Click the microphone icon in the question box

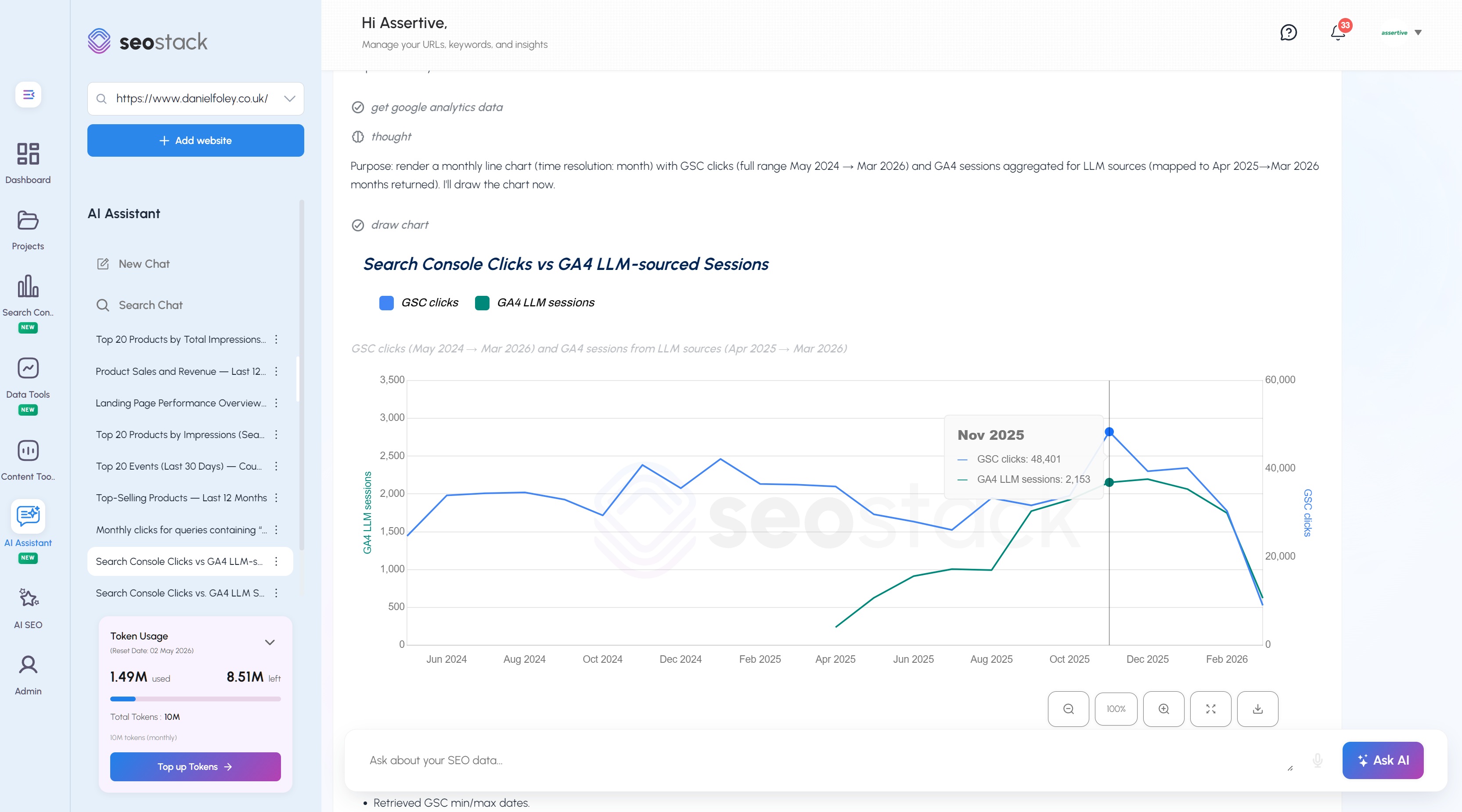pyautogui.click(x=1318, y=760)
